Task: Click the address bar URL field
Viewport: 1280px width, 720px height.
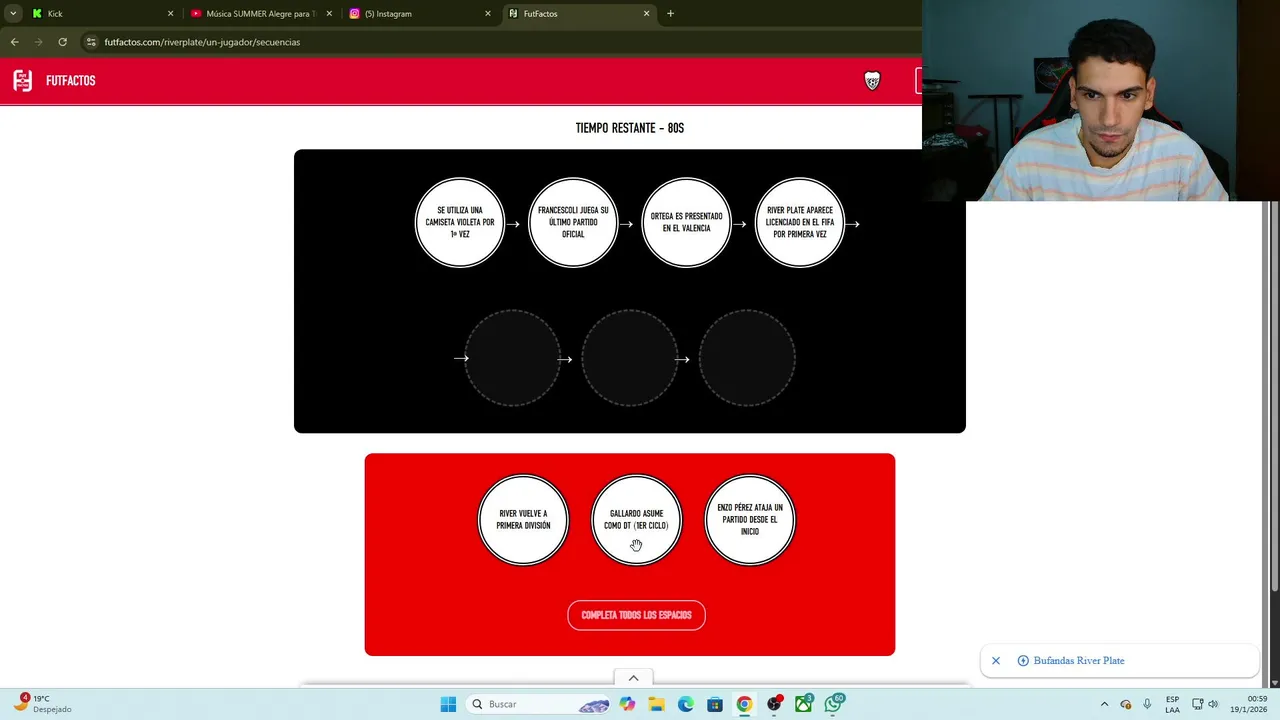Action: point(500,42)
